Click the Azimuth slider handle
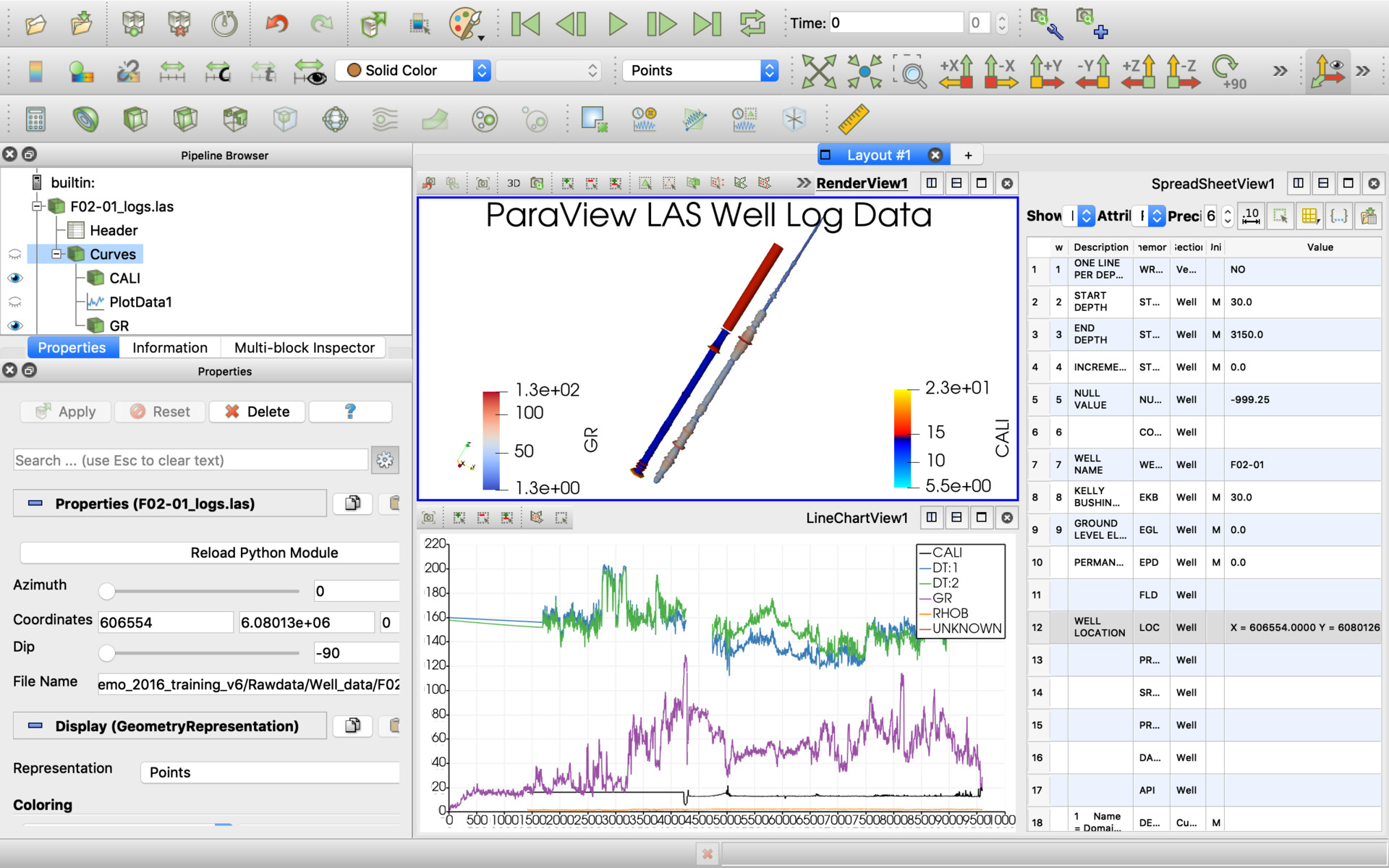Viewport: 1389px width, 868px height. point(107,592)
